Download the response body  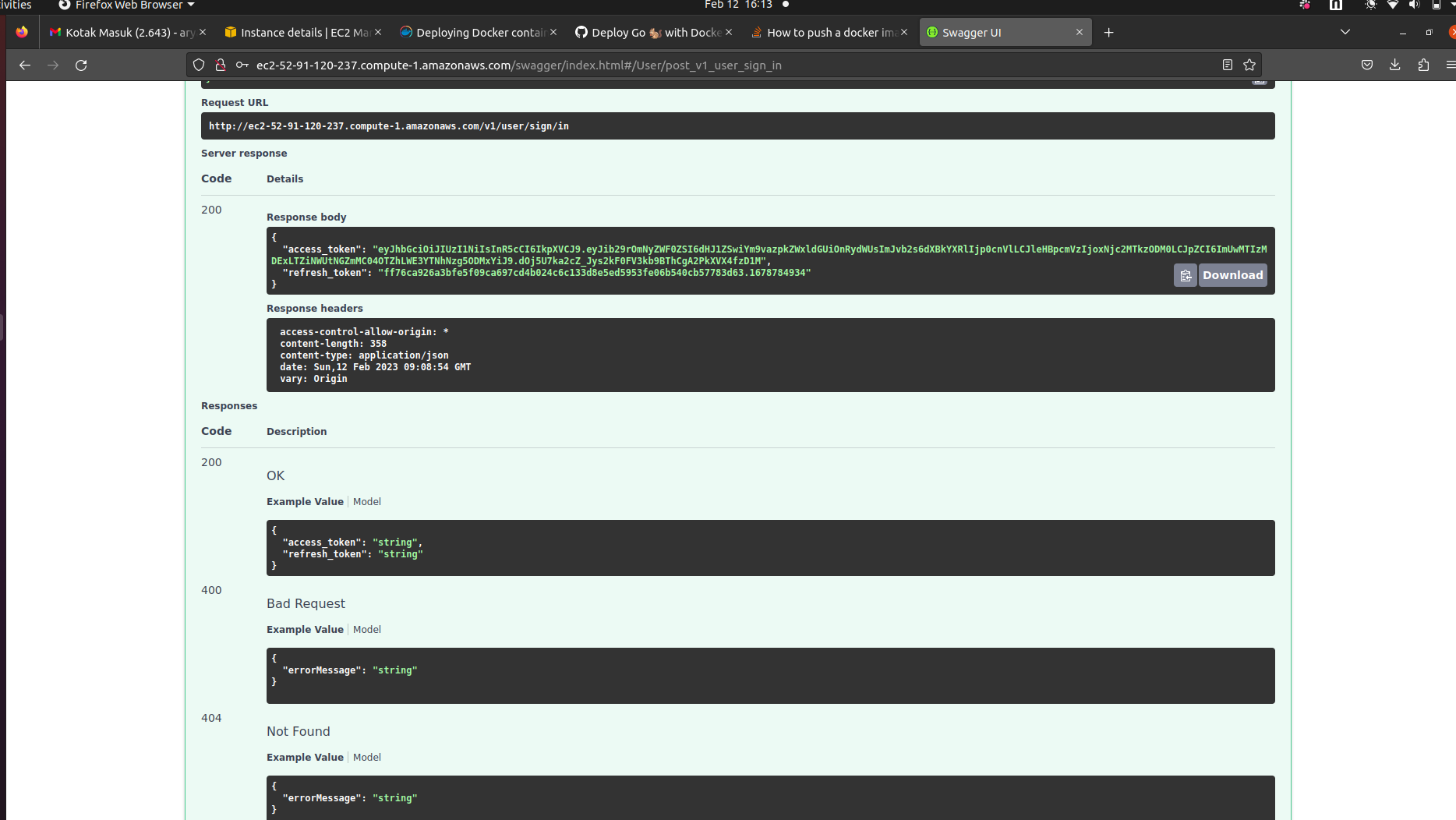tap(1232, 275)
